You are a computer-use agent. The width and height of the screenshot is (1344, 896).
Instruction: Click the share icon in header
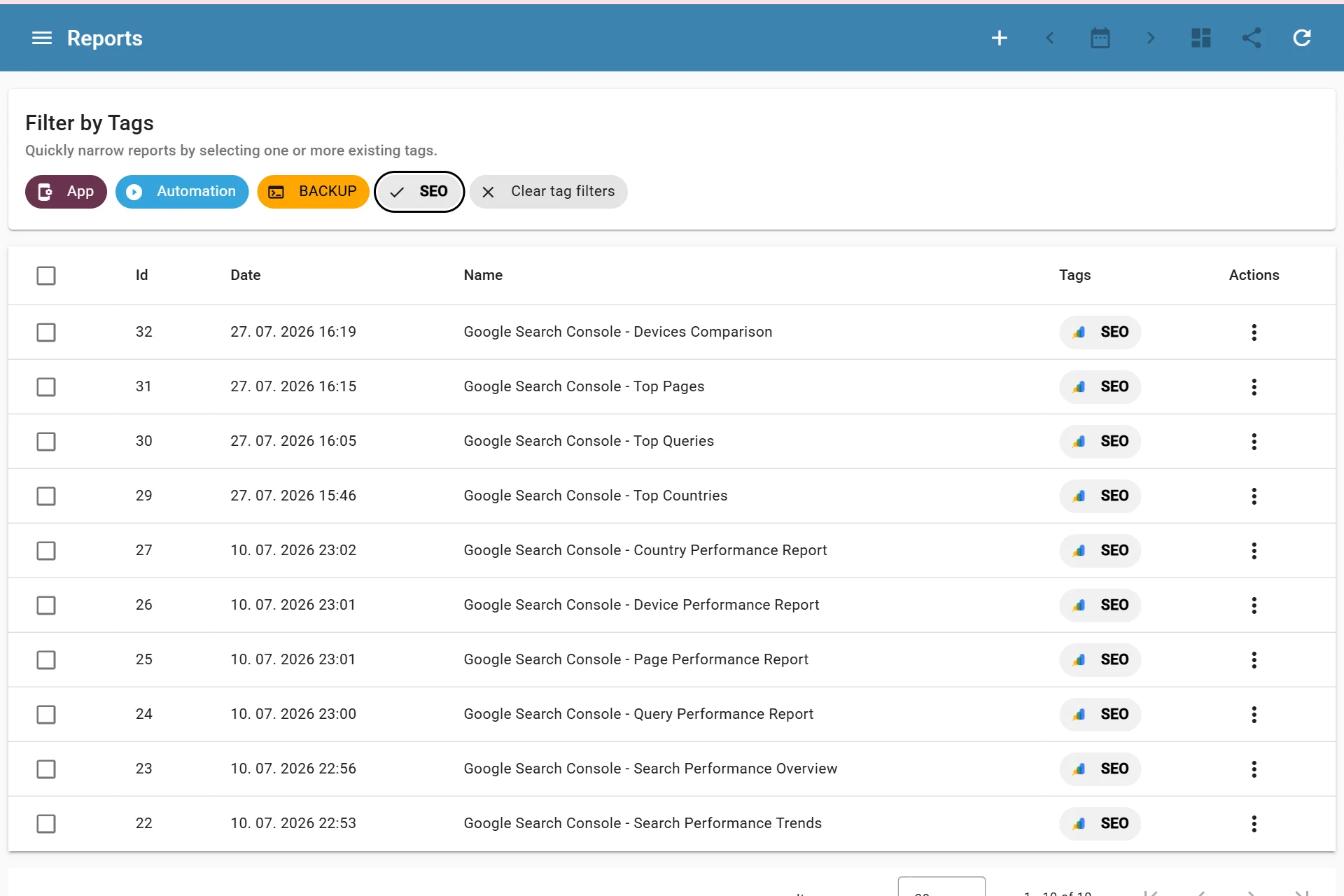click(x=1252, y=38)
